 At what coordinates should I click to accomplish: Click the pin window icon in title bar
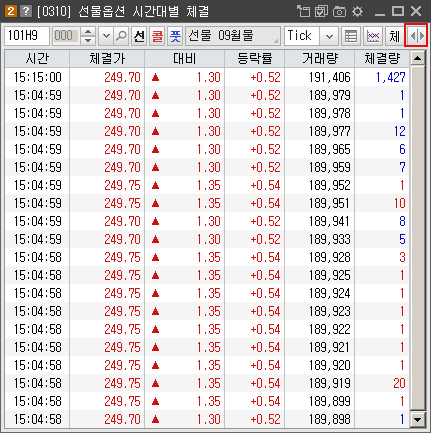pyautogui.click(x=303, y=11)
